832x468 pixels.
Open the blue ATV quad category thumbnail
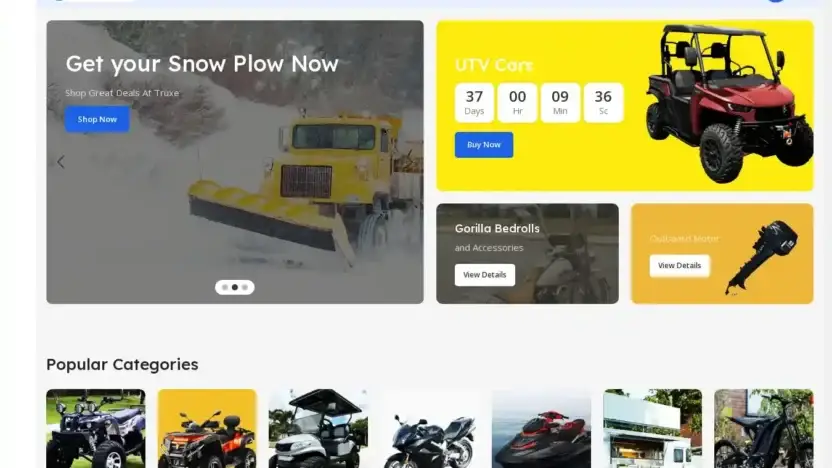pos(96,428)
